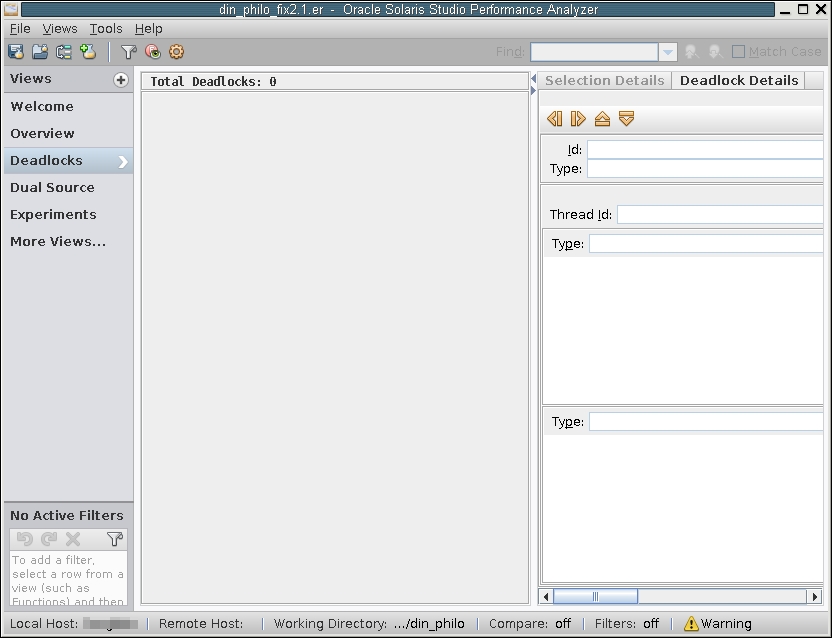This screenshot has height=638, width=832.
Task: Expand right panel with right arrow
Action: 533,91
